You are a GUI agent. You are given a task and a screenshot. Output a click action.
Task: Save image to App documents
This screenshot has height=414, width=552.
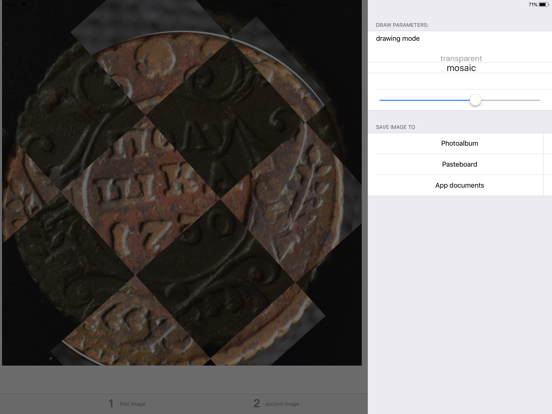459,185
